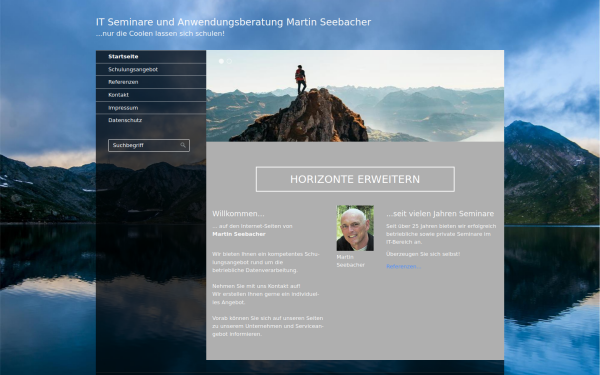Click the Willkommen... heading

coord(238,214)
